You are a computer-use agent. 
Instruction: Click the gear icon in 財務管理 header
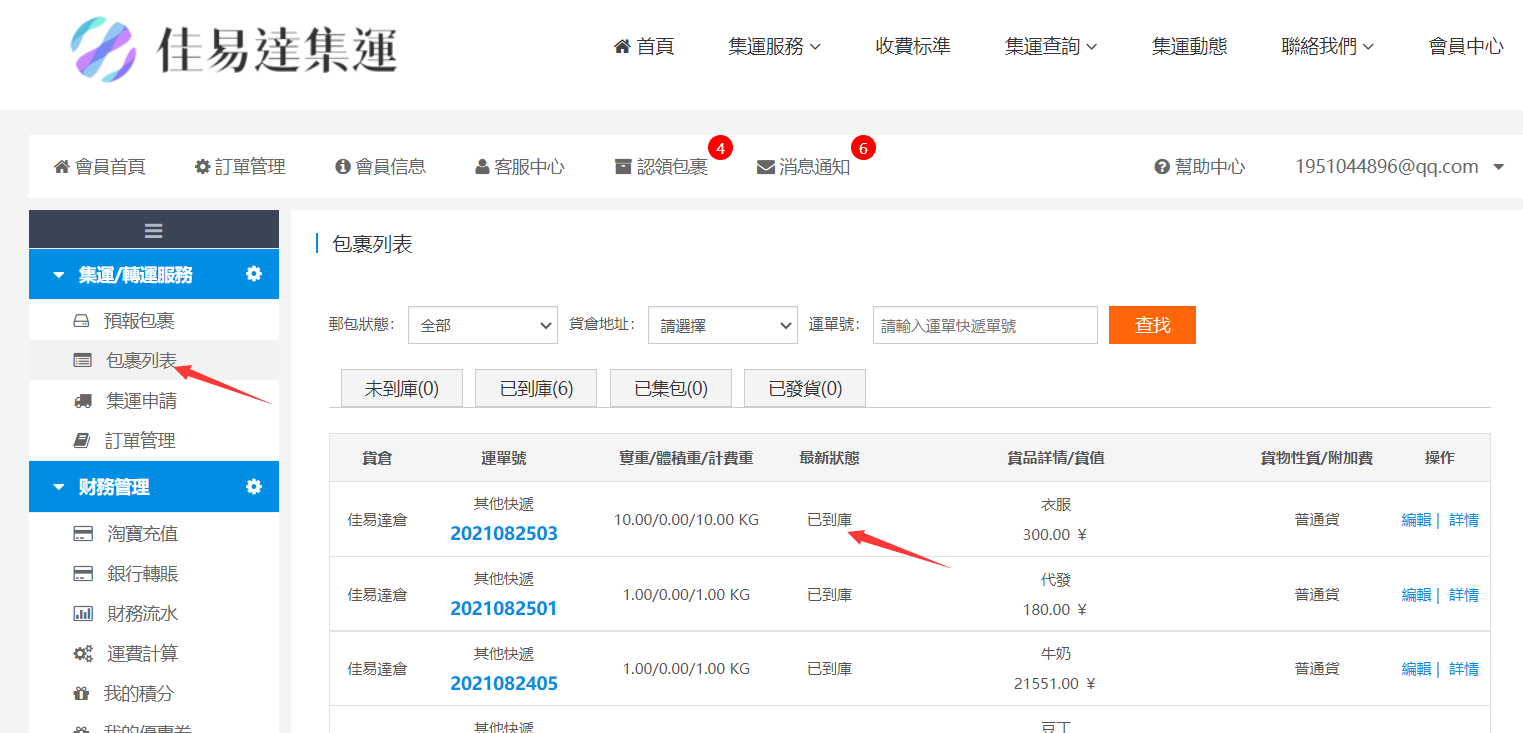254,486
